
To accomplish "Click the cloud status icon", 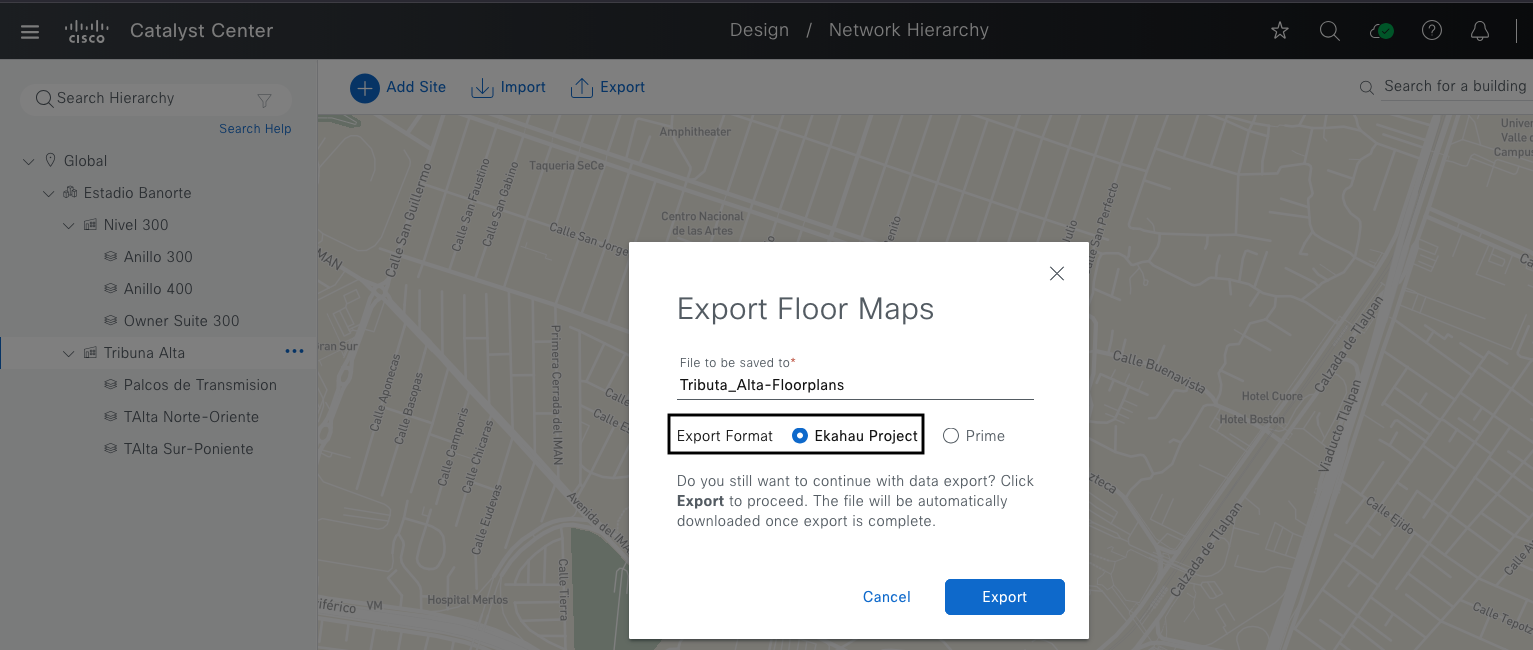I will point(1380,31).
